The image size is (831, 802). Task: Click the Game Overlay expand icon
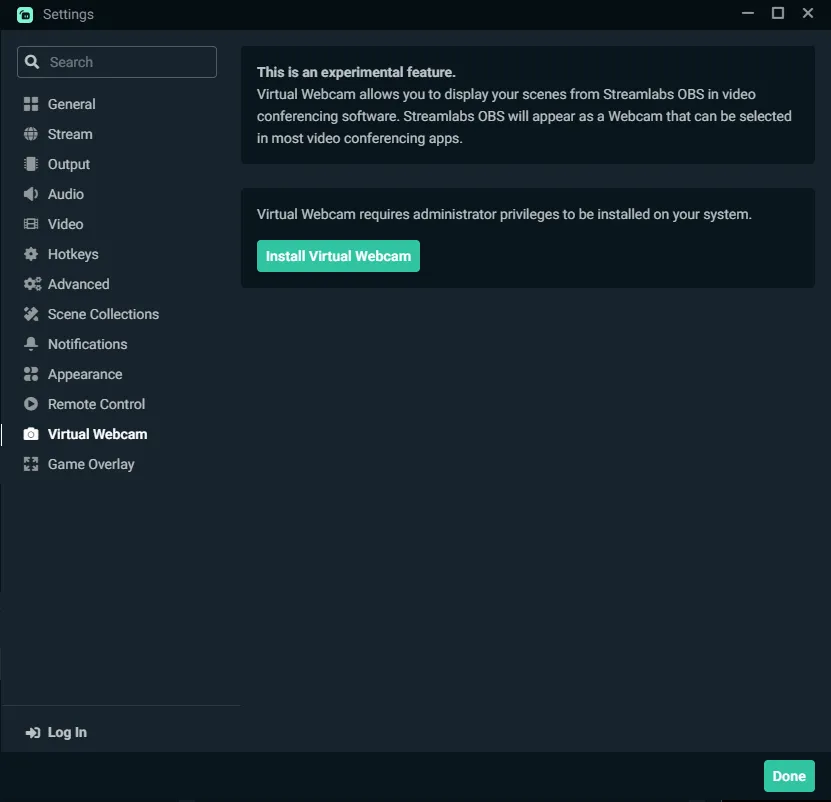pos(31,464)
